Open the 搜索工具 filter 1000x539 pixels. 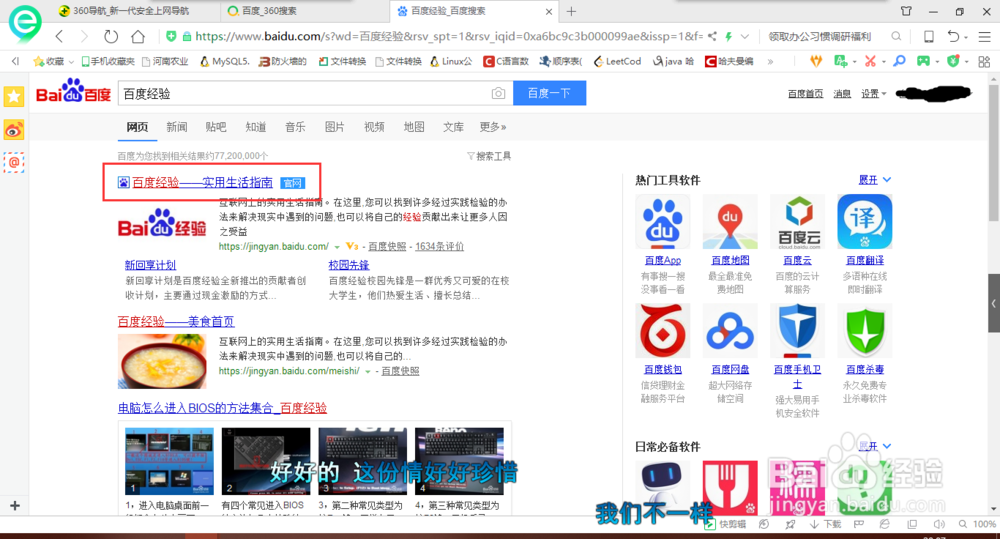pos(489,156)
